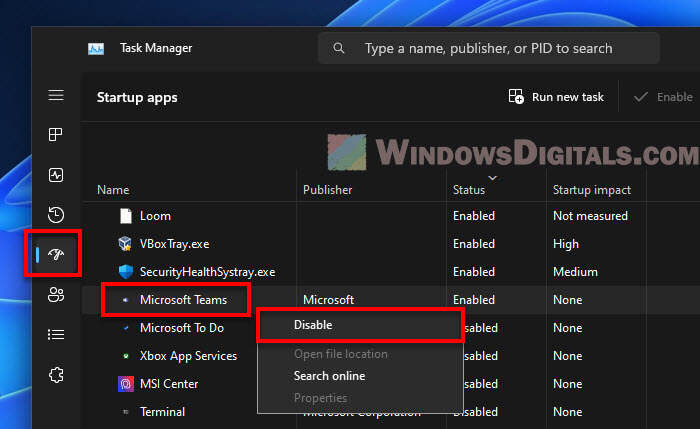The image size is (700, 429).
Task: Click Not measured impact of Loom
Action: [590, 216]
